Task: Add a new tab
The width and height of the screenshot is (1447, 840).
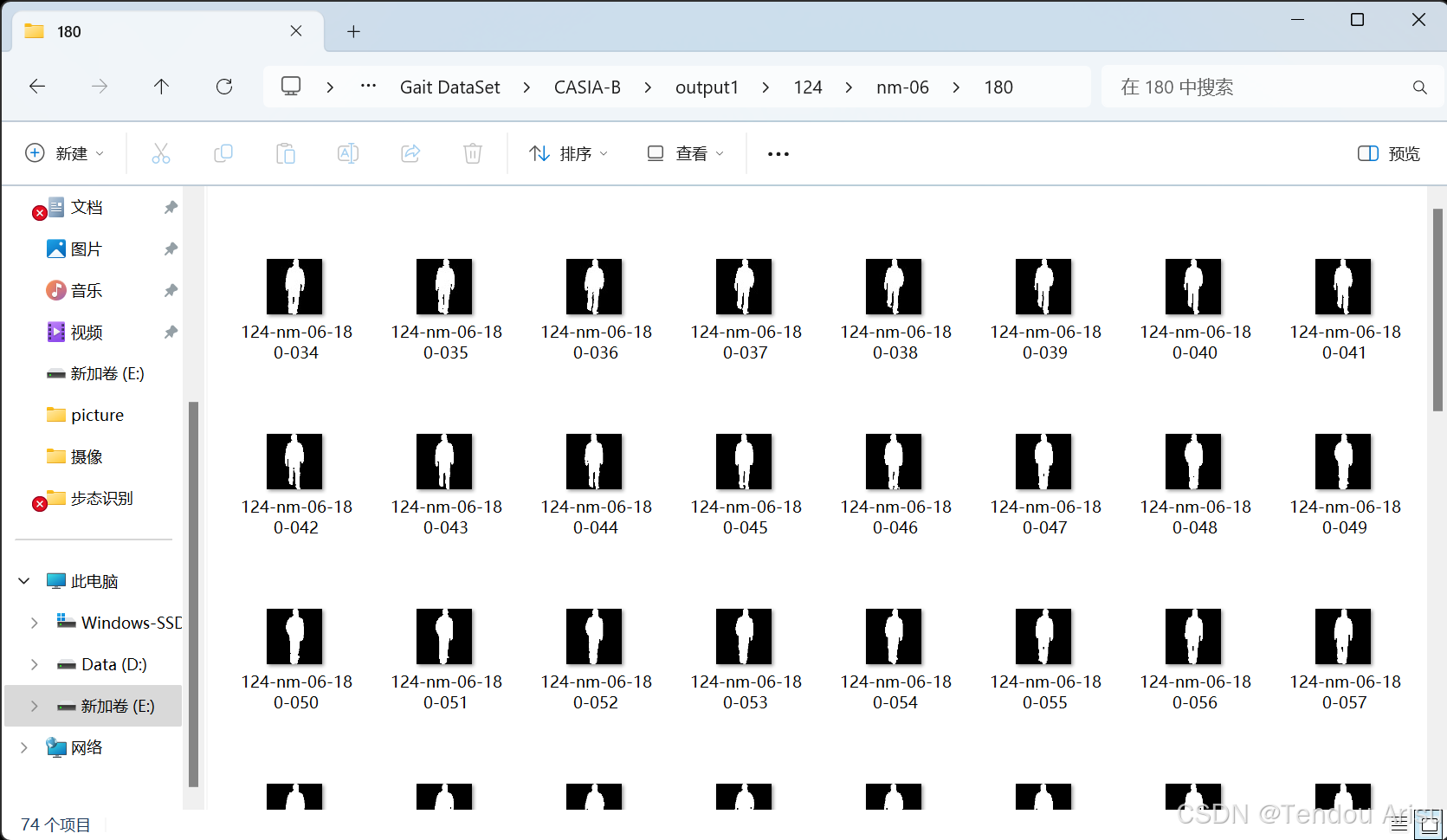Action: [353, 32]
